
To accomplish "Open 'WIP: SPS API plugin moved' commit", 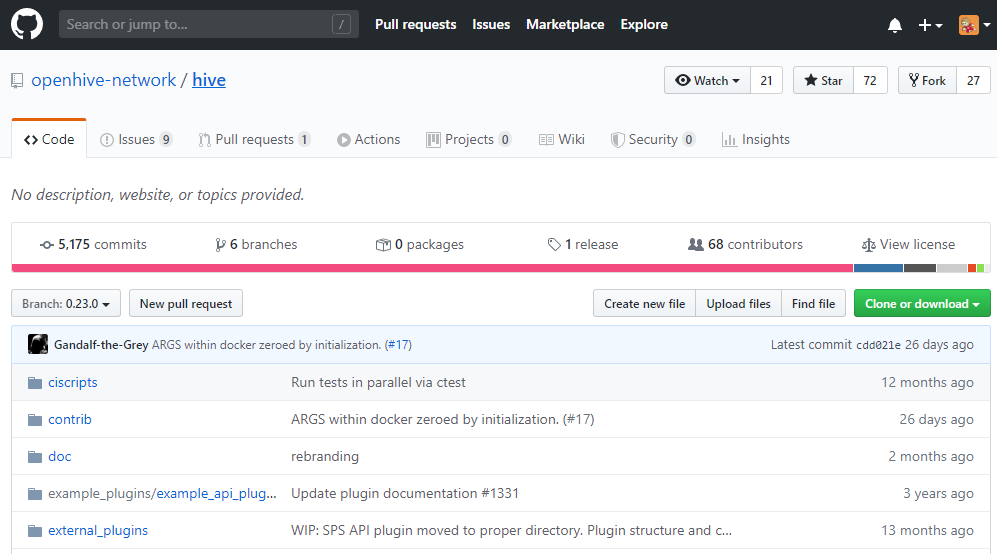I will point(511,530).
